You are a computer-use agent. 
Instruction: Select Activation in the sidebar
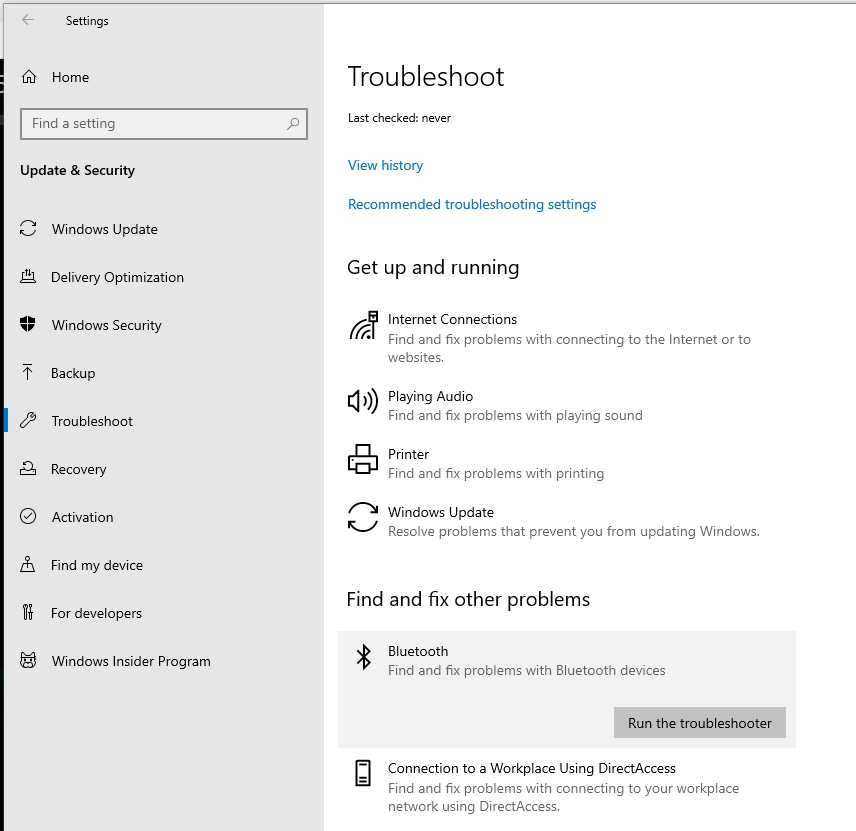82,517
